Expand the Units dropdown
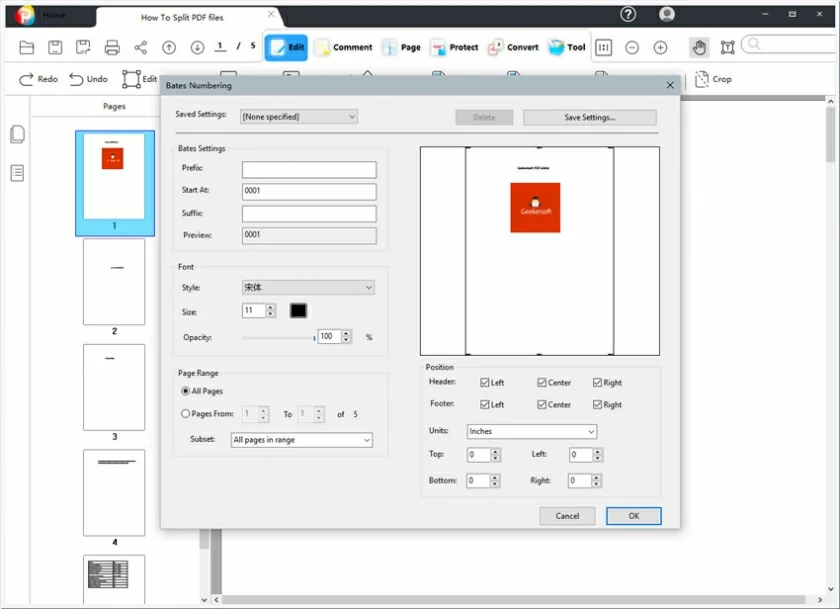 pyautogui.click(x=531, y=431)
